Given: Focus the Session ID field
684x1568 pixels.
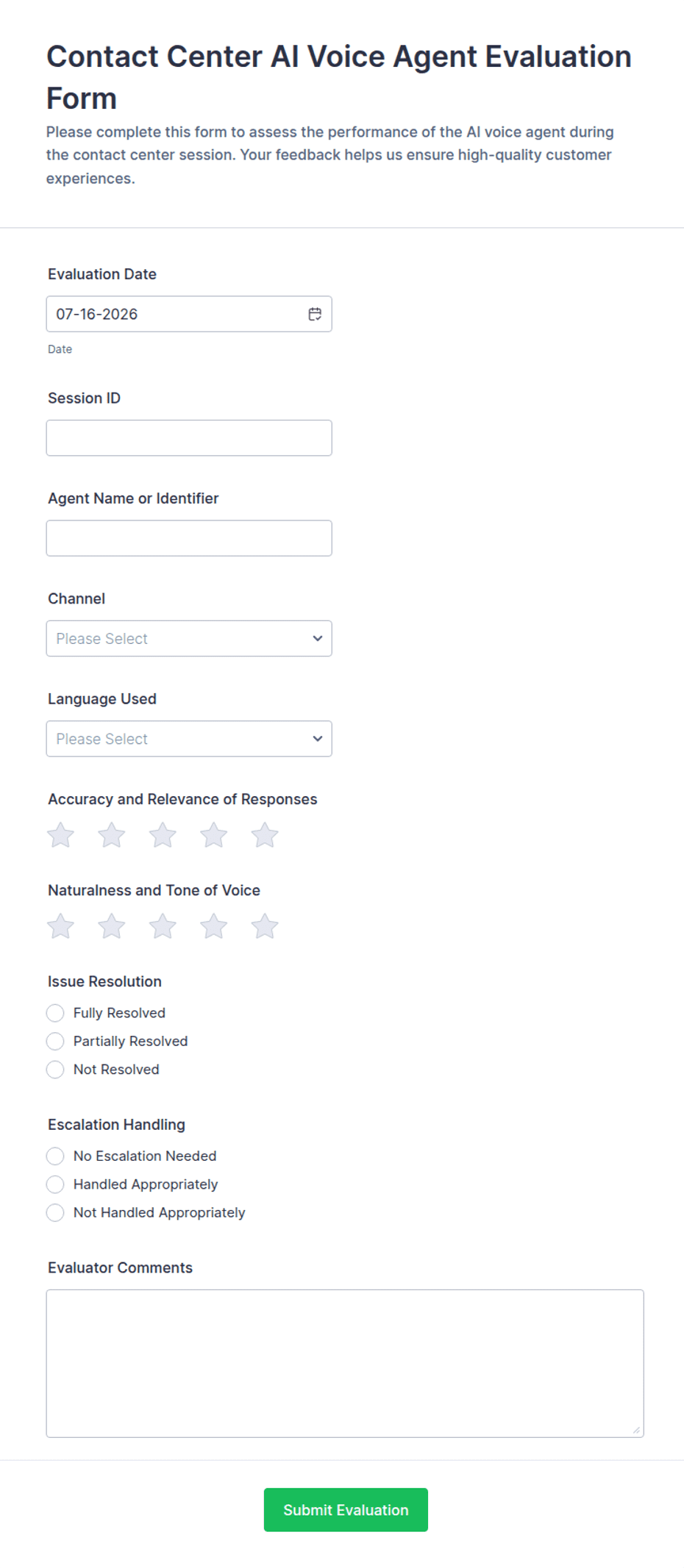Looking at the screenshot, I should point(189,438).
